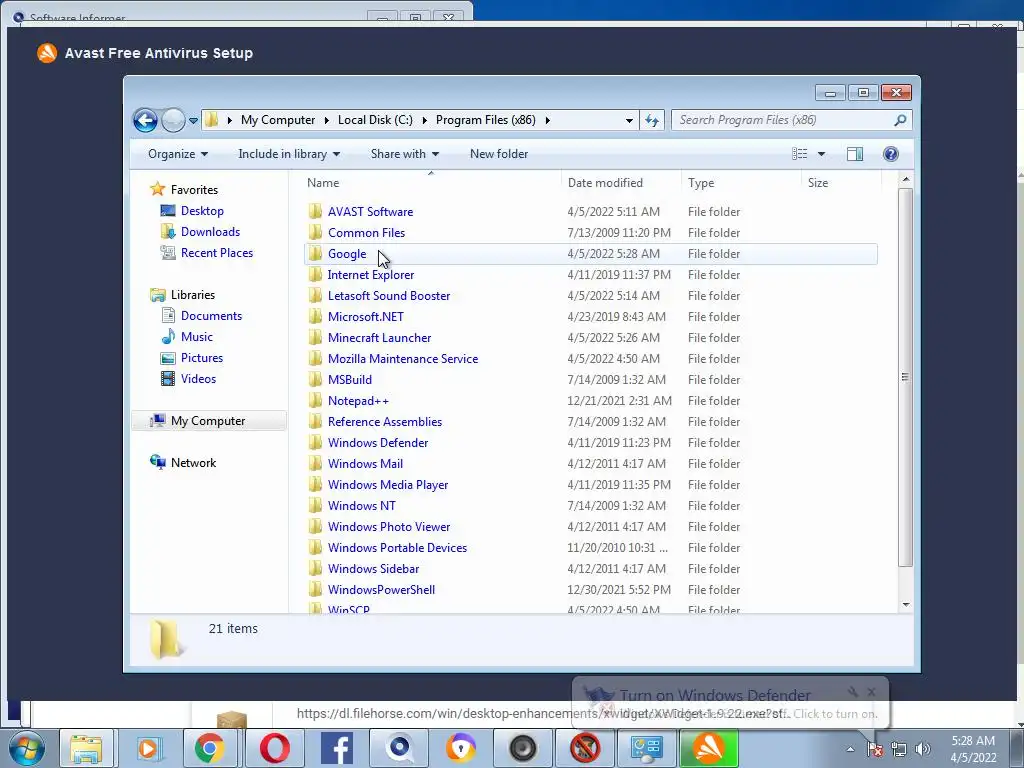Switch to Avast setup on the taskbar
This screenshot has height=768, width=1024.
(709, 748)
